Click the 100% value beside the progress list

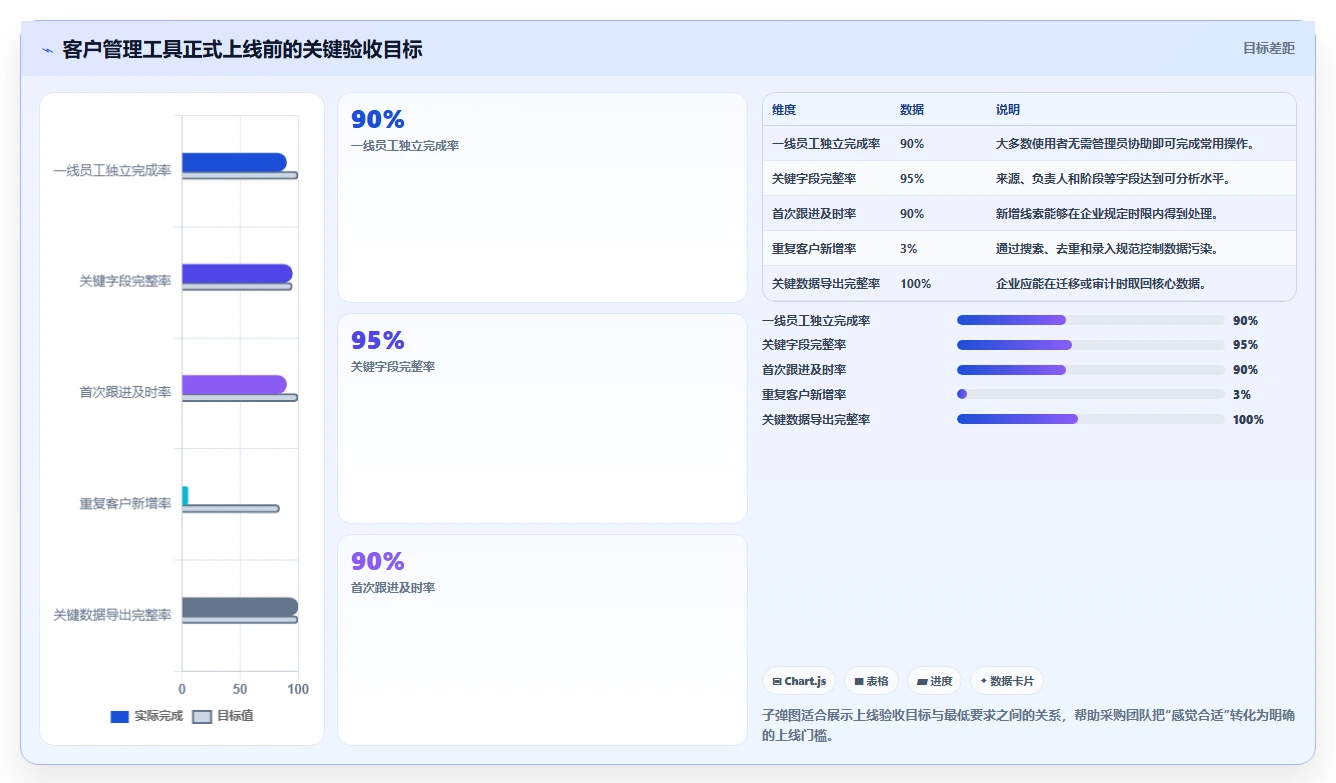pos(1248,420)
